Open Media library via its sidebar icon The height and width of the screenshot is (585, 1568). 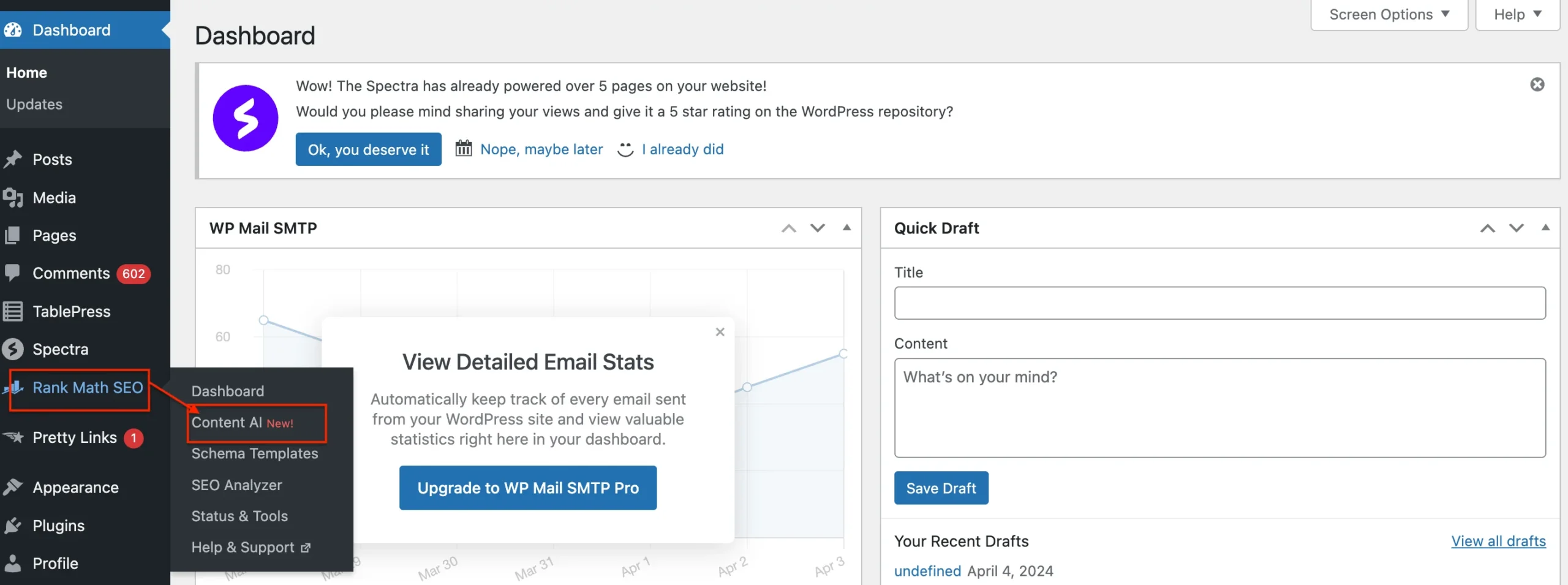click(x=13, y=198)
